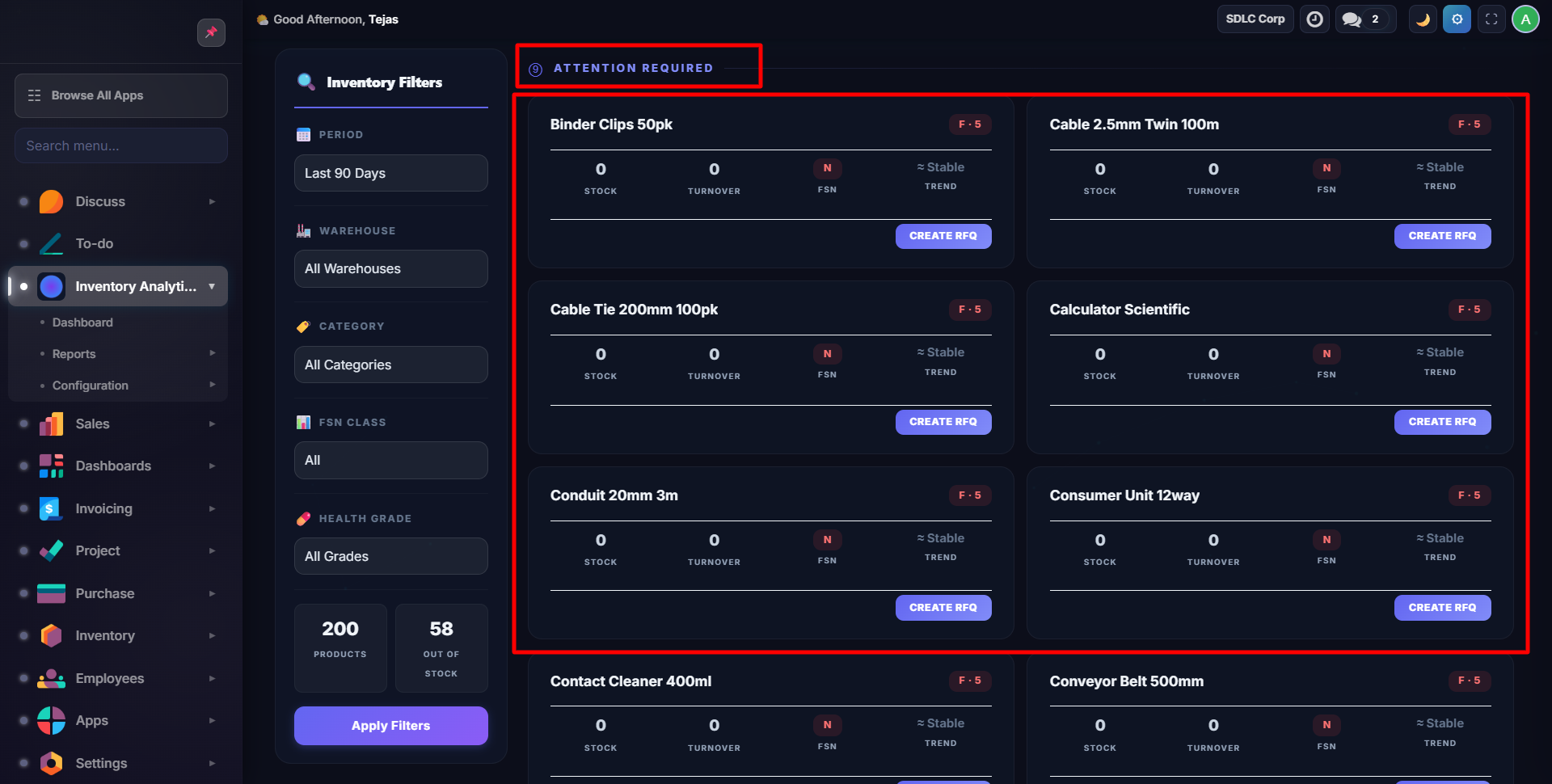This screenshot has height=784, width=1552.
Task: Open the conversations messages icon
Action: click(1352, 19)
